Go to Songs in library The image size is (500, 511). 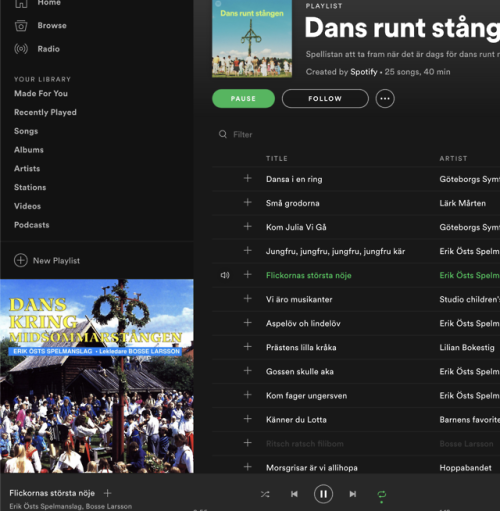(x=26, y=131)
